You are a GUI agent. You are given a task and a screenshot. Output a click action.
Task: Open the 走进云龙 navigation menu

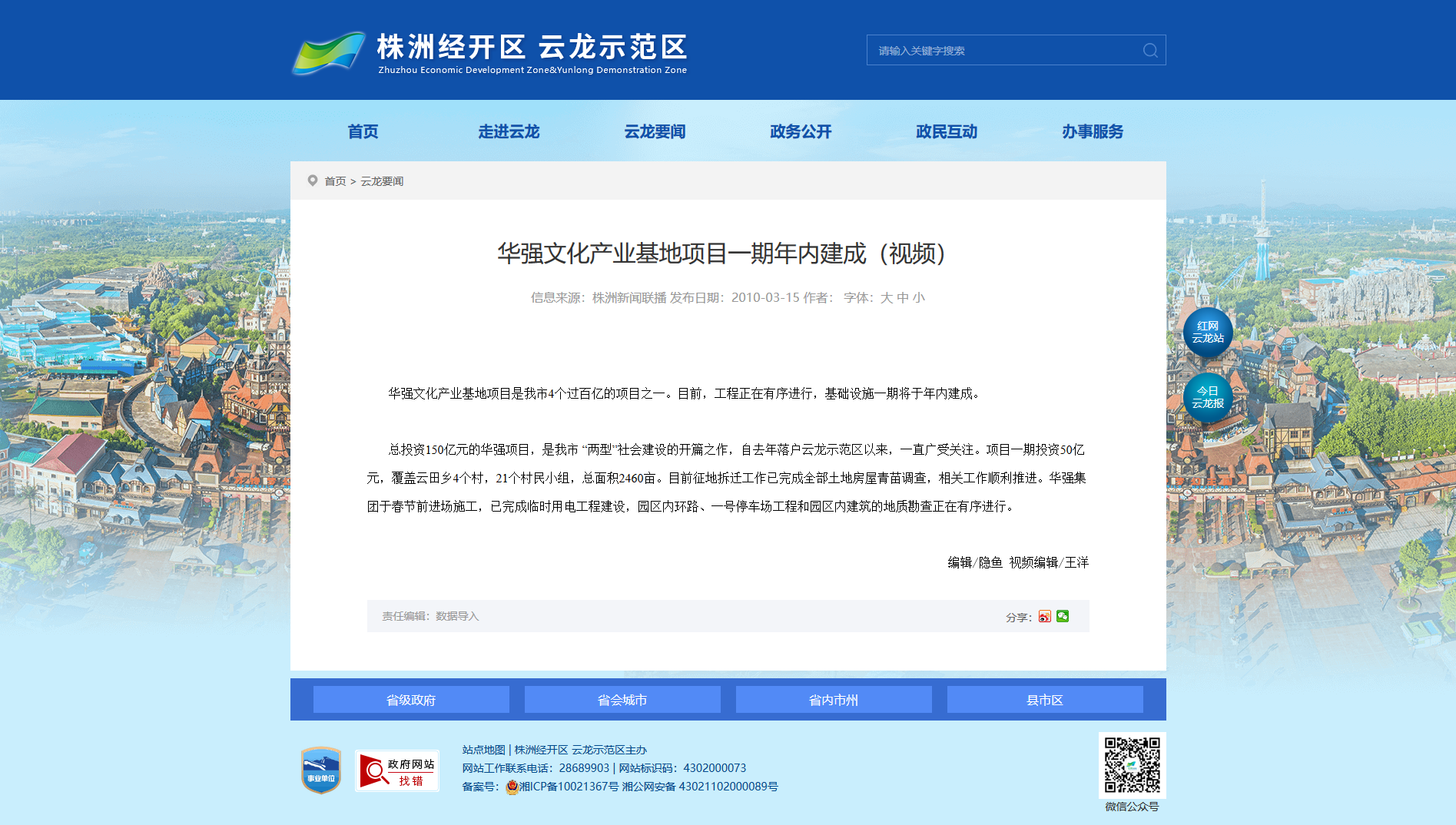click(509, 131)
